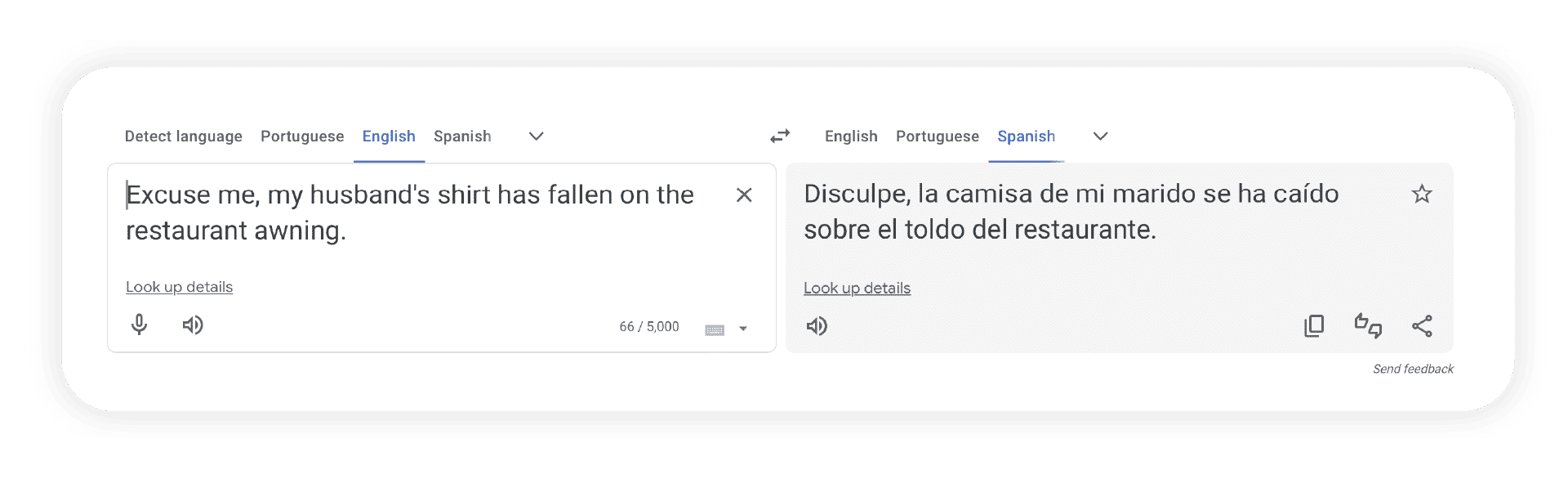The height and width of the screenshot is (479, 1568).
Task: Copy the Spanish translation
Action: [x=1314, y=326]
